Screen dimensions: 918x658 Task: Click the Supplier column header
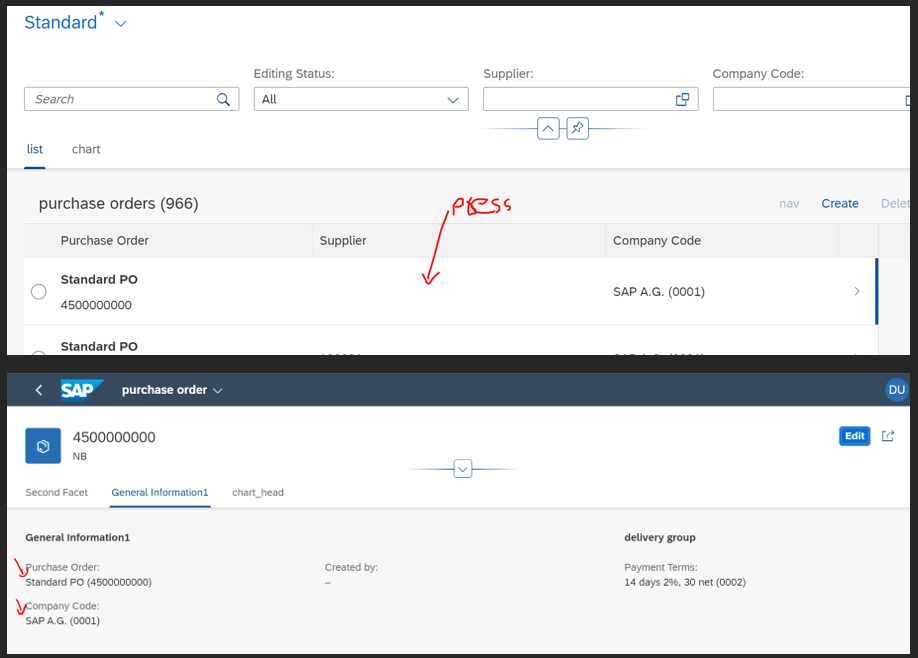click(342, 241)
